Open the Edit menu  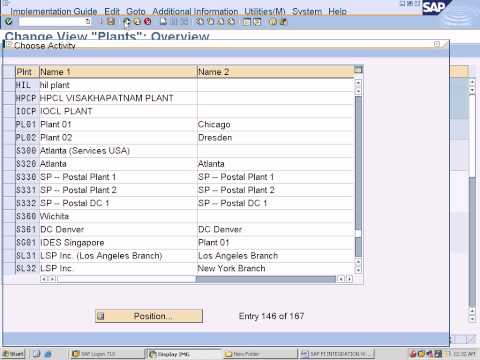pos(112,11)
